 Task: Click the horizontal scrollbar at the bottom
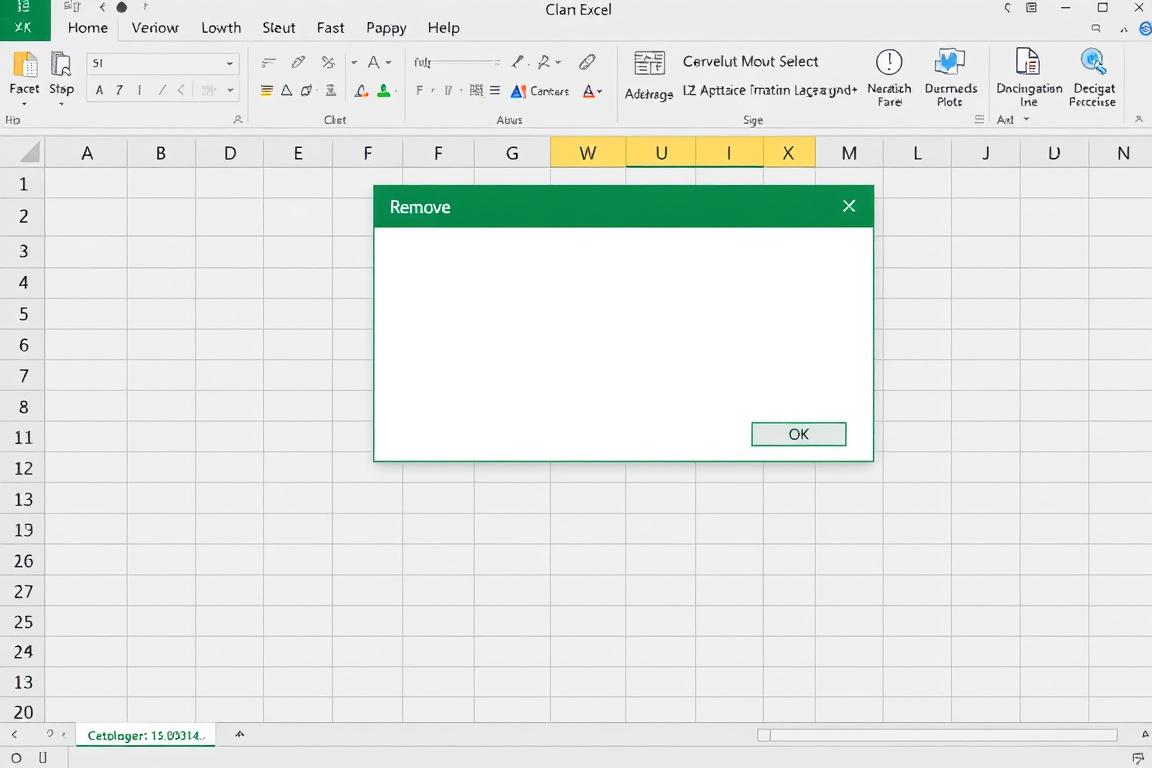pyautogui.click(x=935, y=735)
